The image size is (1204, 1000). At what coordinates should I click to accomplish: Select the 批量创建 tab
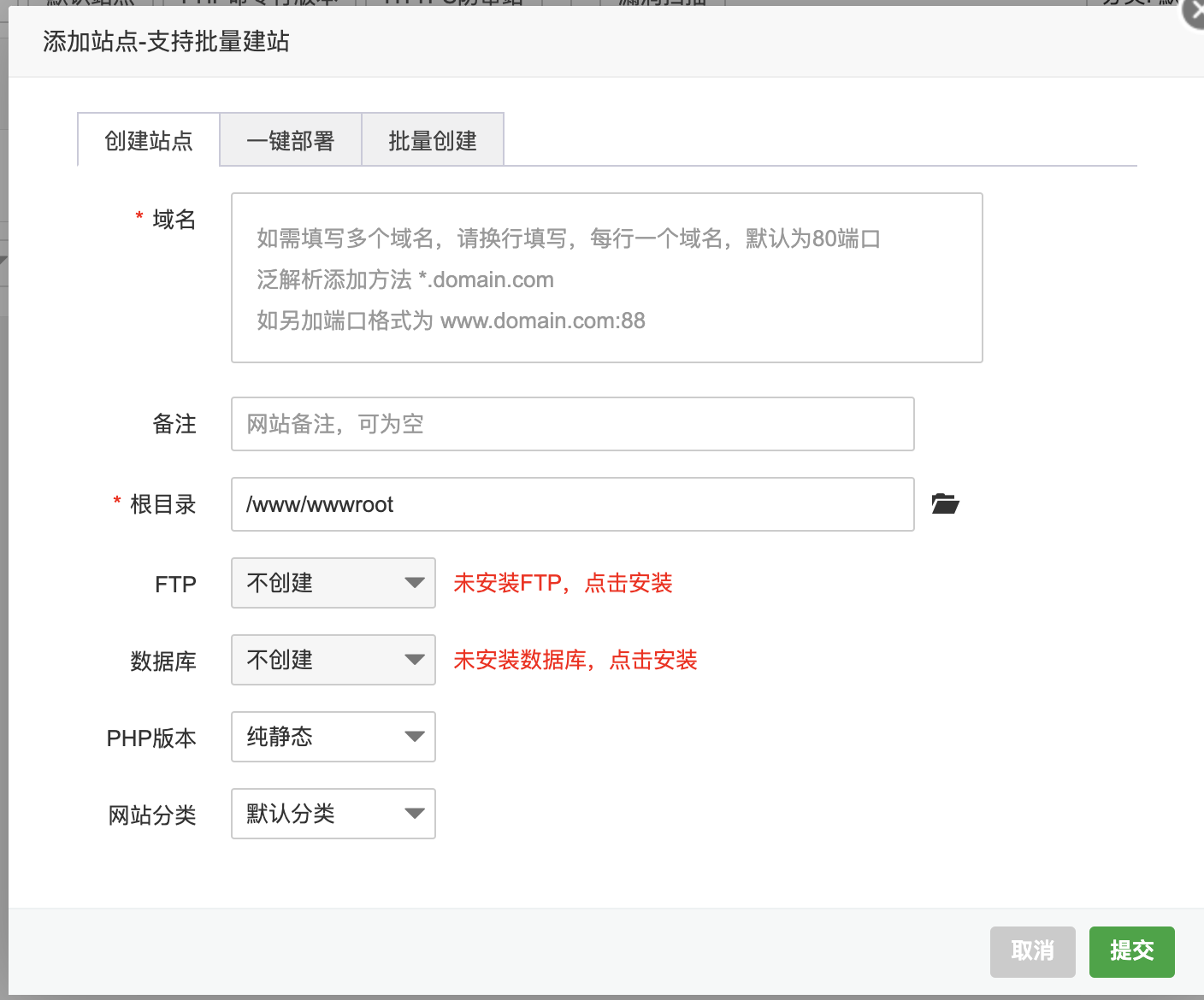(x=433, y=140)
